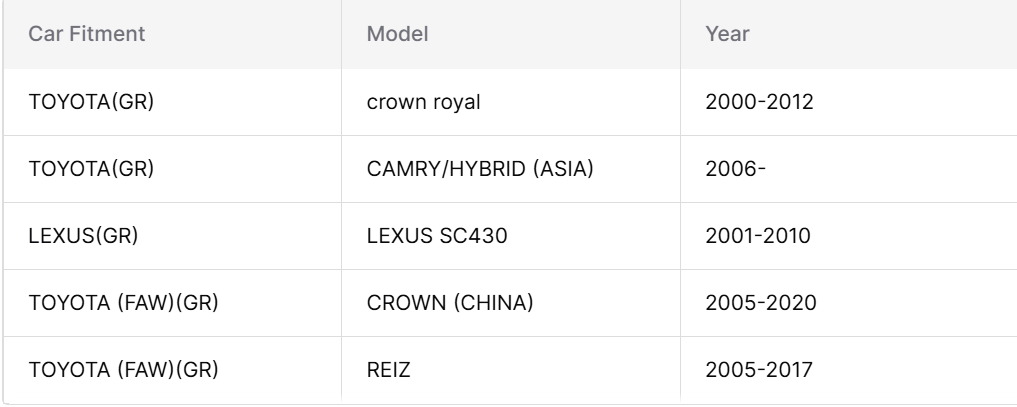1017x407 pixels.
Task: Click TOYOTA (FAW)(GR) in the REIZ row
Action: (123, 369)
